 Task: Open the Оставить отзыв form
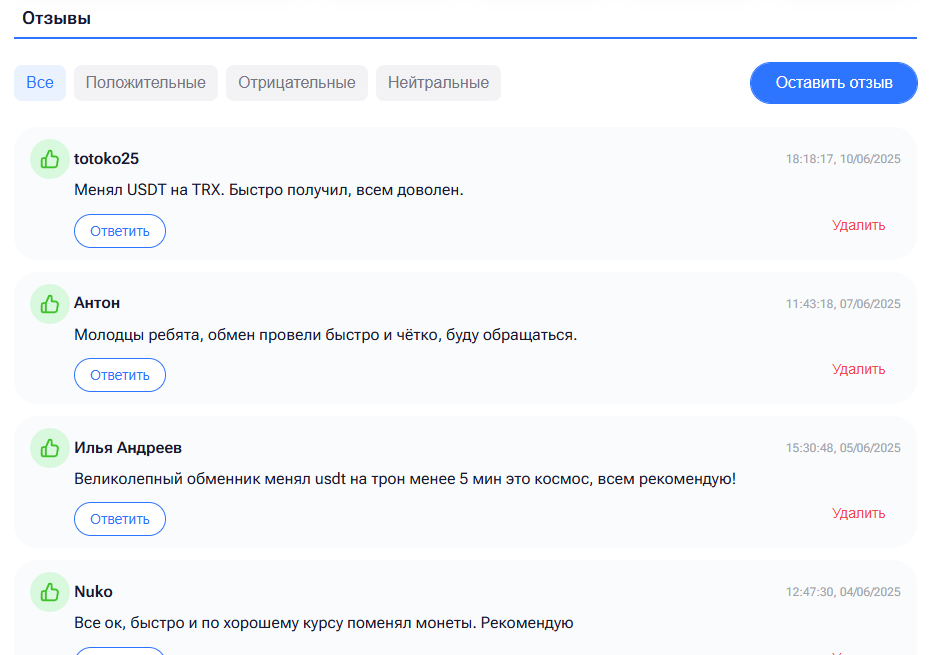834,83
